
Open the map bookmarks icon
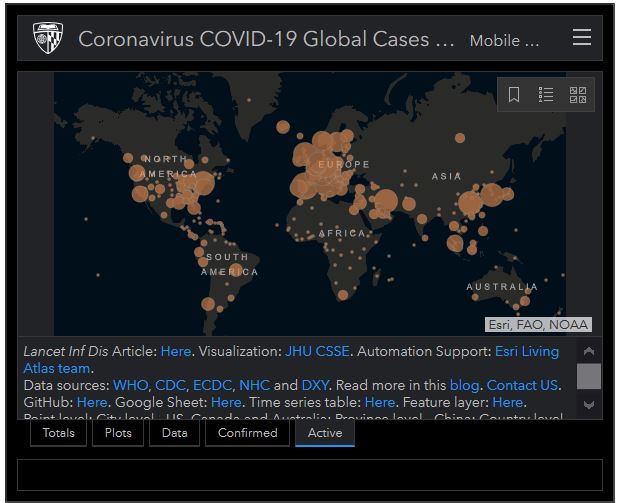click(514, 95)
